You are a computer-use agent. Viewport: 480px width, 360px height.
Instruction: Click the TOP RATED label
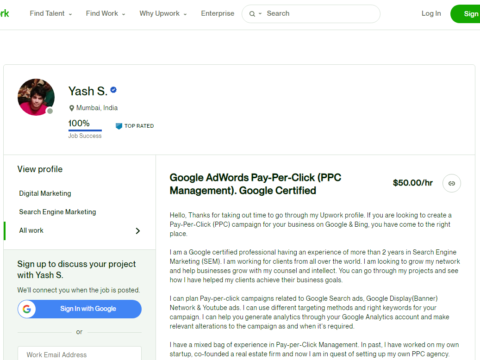pos(139,126)
